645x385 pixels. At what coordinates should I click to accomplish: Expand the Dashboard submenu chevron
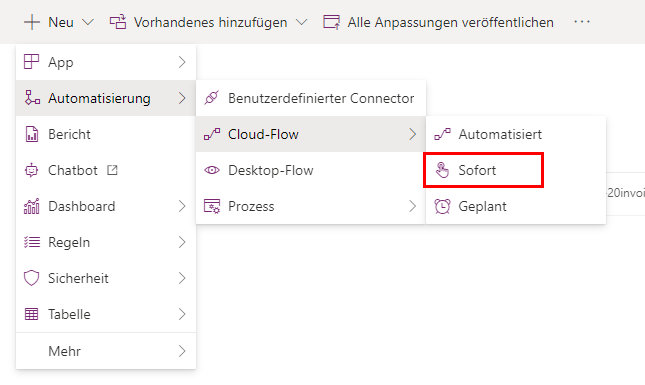pyautogui.click(x=182, y=206)
